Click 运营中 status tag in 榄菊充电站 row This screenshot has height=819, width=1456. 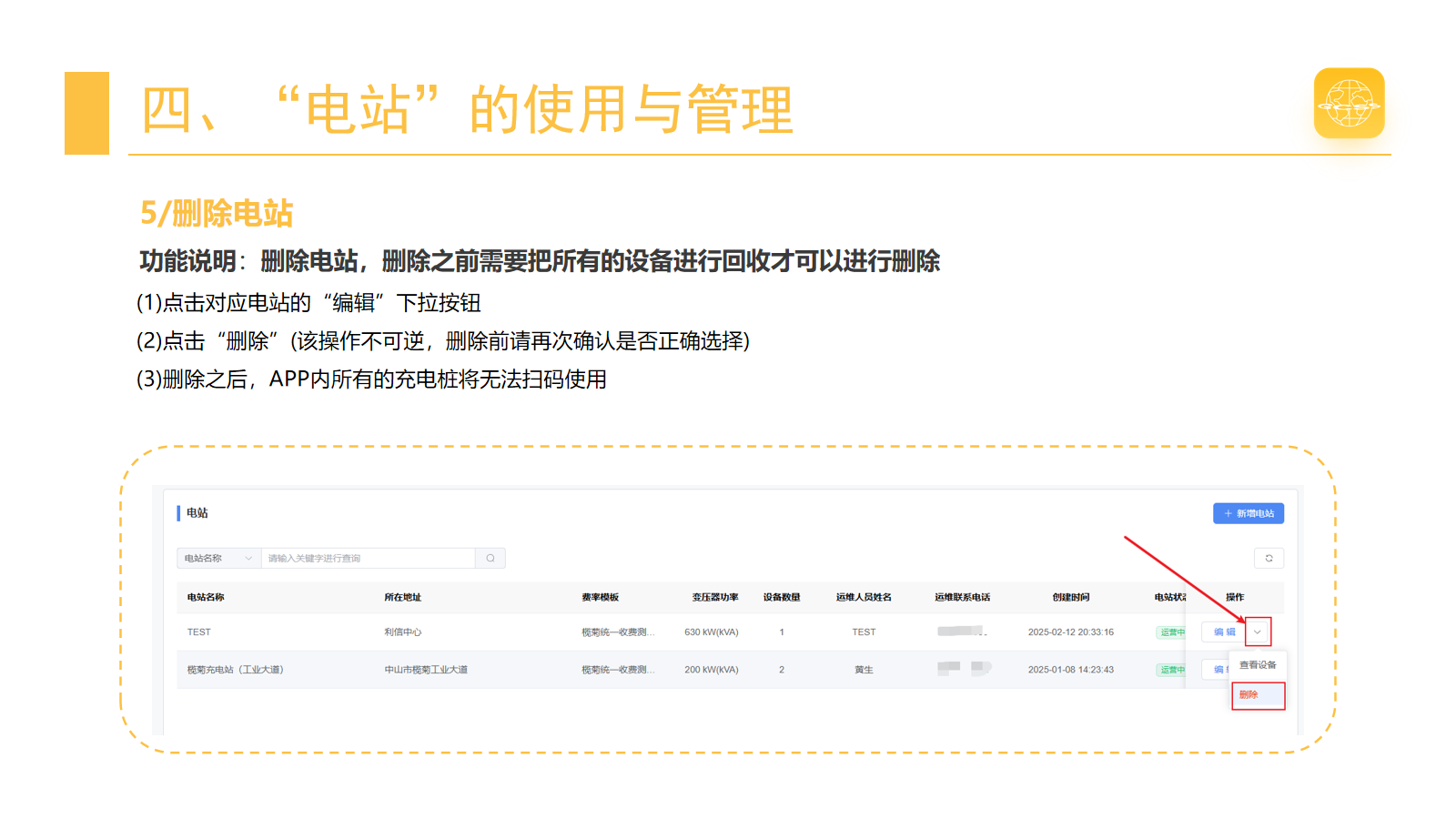[1170, 670]
